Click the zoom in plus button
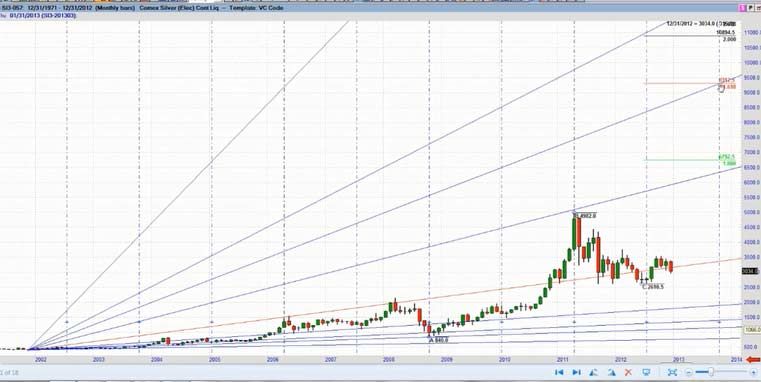Viewport: 761px width, 382px height. [754, 372]
